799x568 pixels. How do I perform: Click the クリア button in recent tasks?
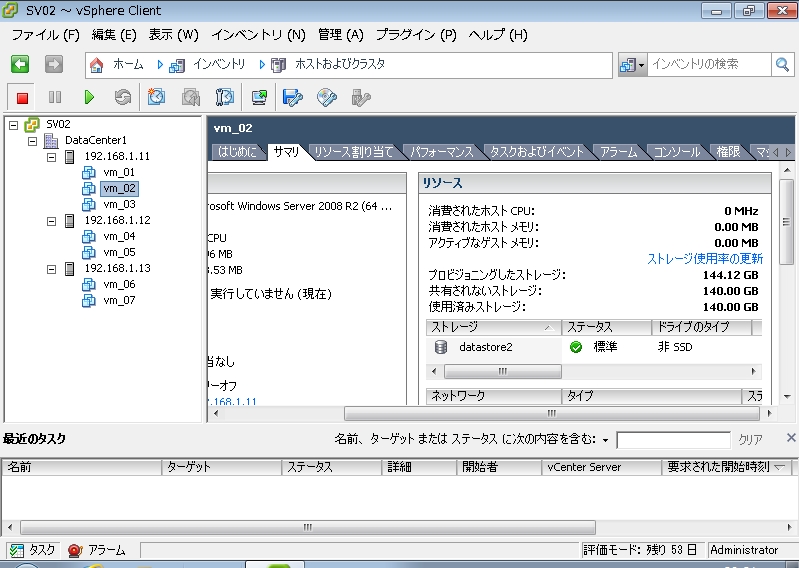click(751, 440)
